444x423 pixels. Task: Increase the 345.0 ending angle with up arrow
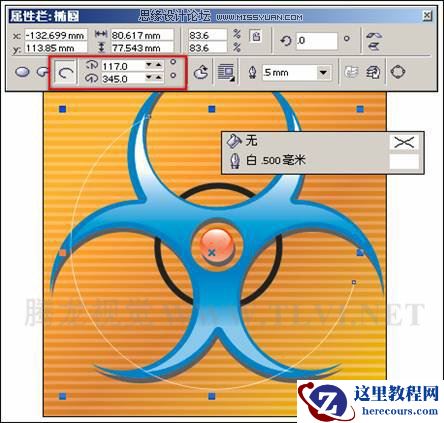159,78
